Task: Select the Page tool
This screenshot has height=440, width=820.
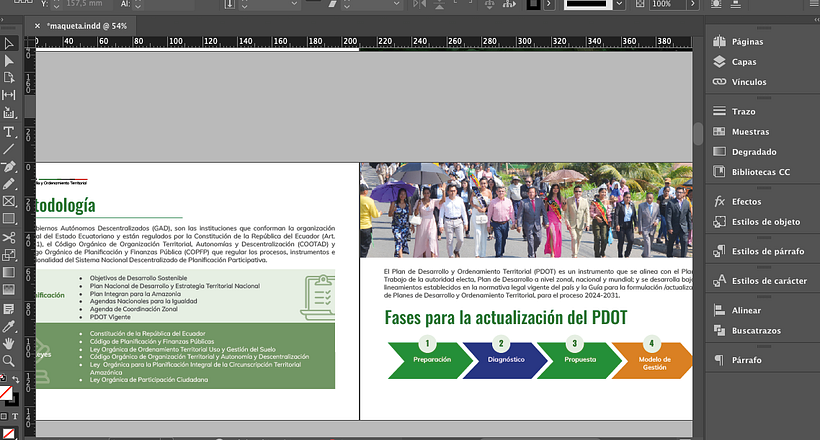Action: [9, 78]
